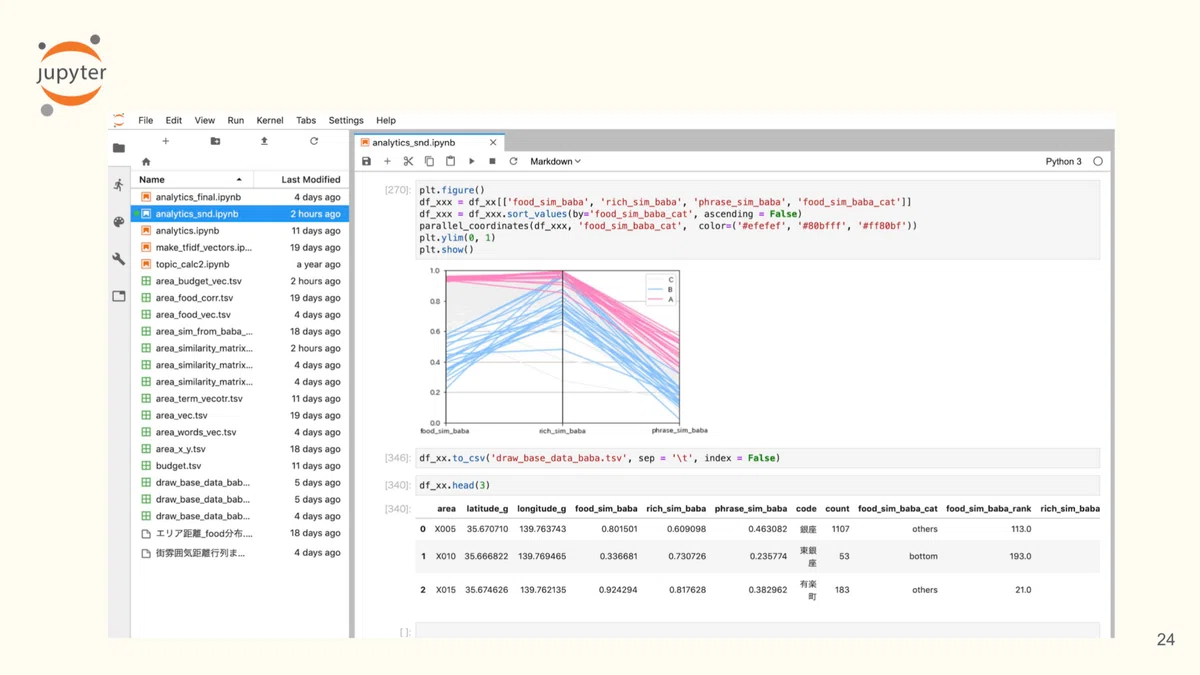Click the Python 3 kernel name
This screenshot has height=675, width=1200.
click(x=1063, y=161)
